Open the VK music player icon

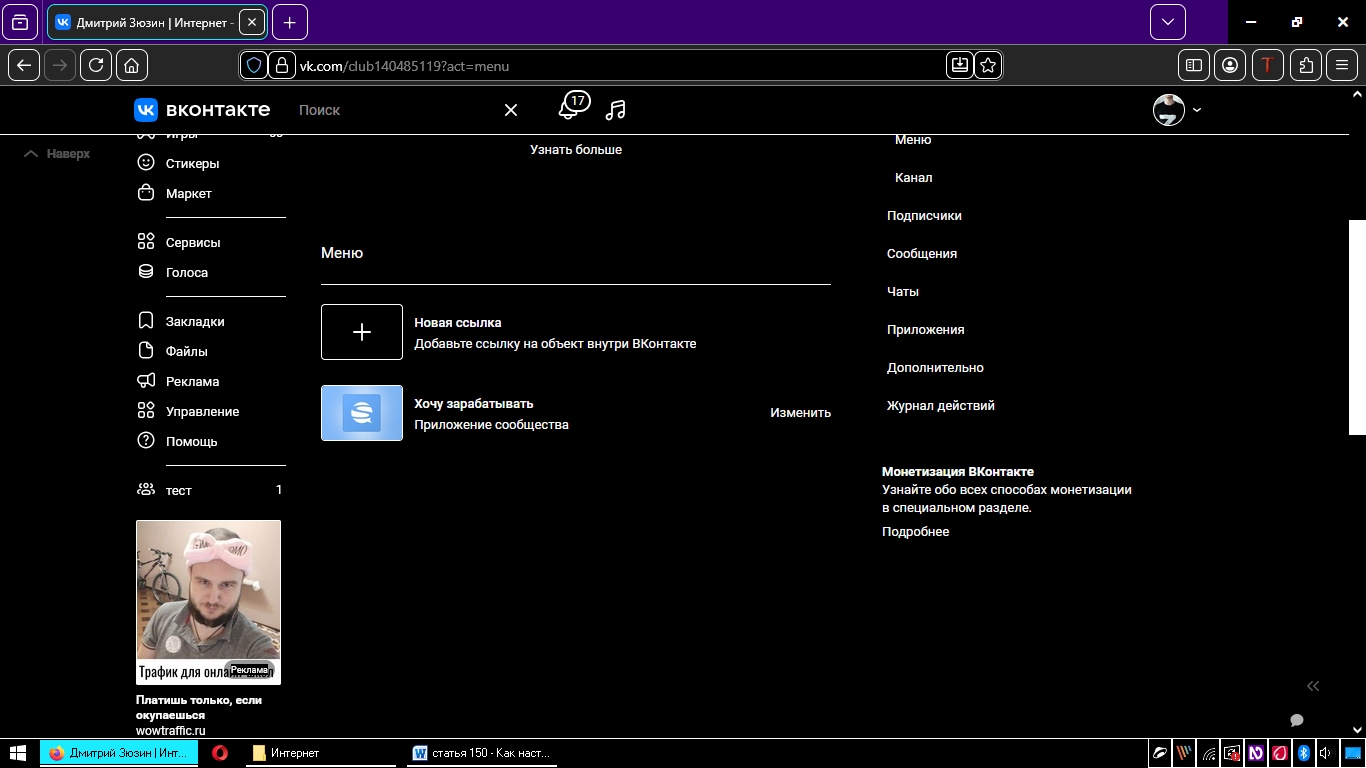tap(616, 110)
